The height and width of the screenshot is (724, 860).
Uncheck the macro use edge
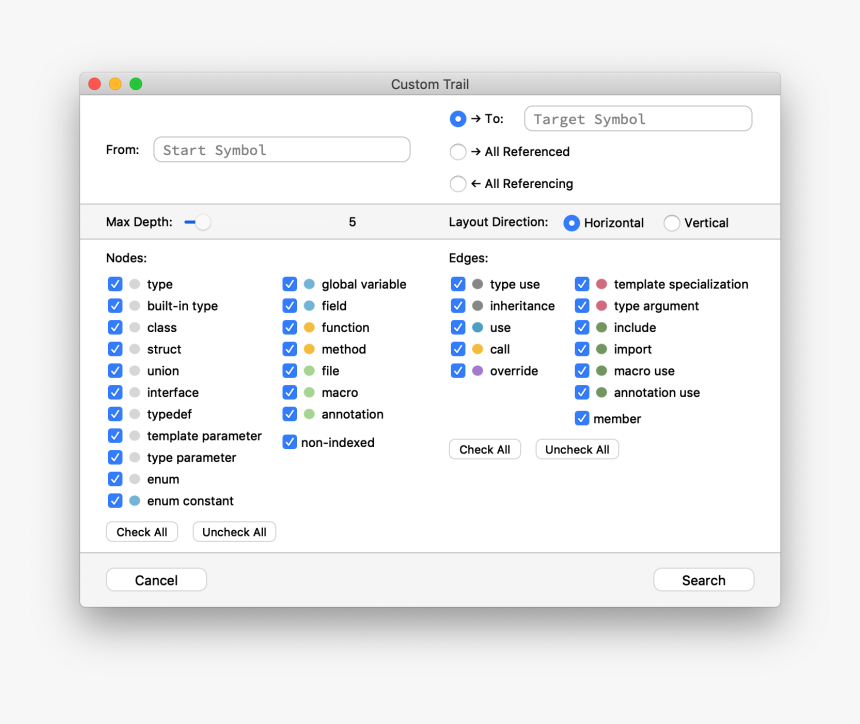(x=582, y=370)
